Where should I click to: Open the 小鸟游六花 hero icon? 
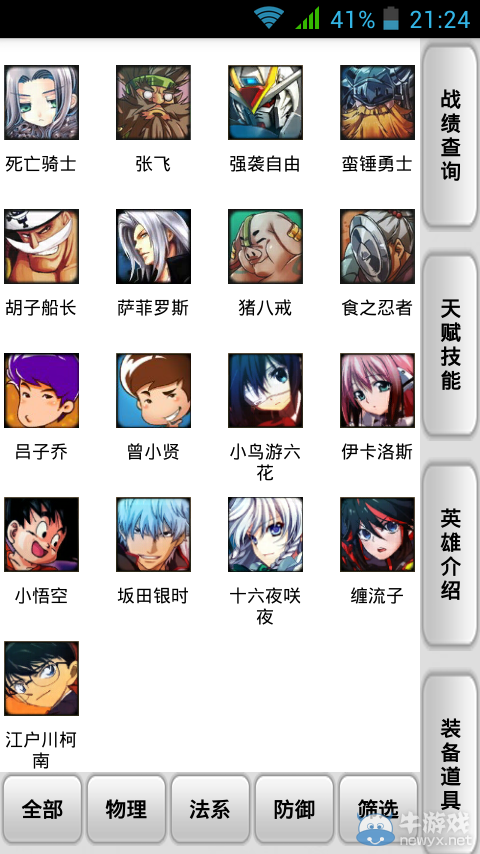click(x=265, y=390)
